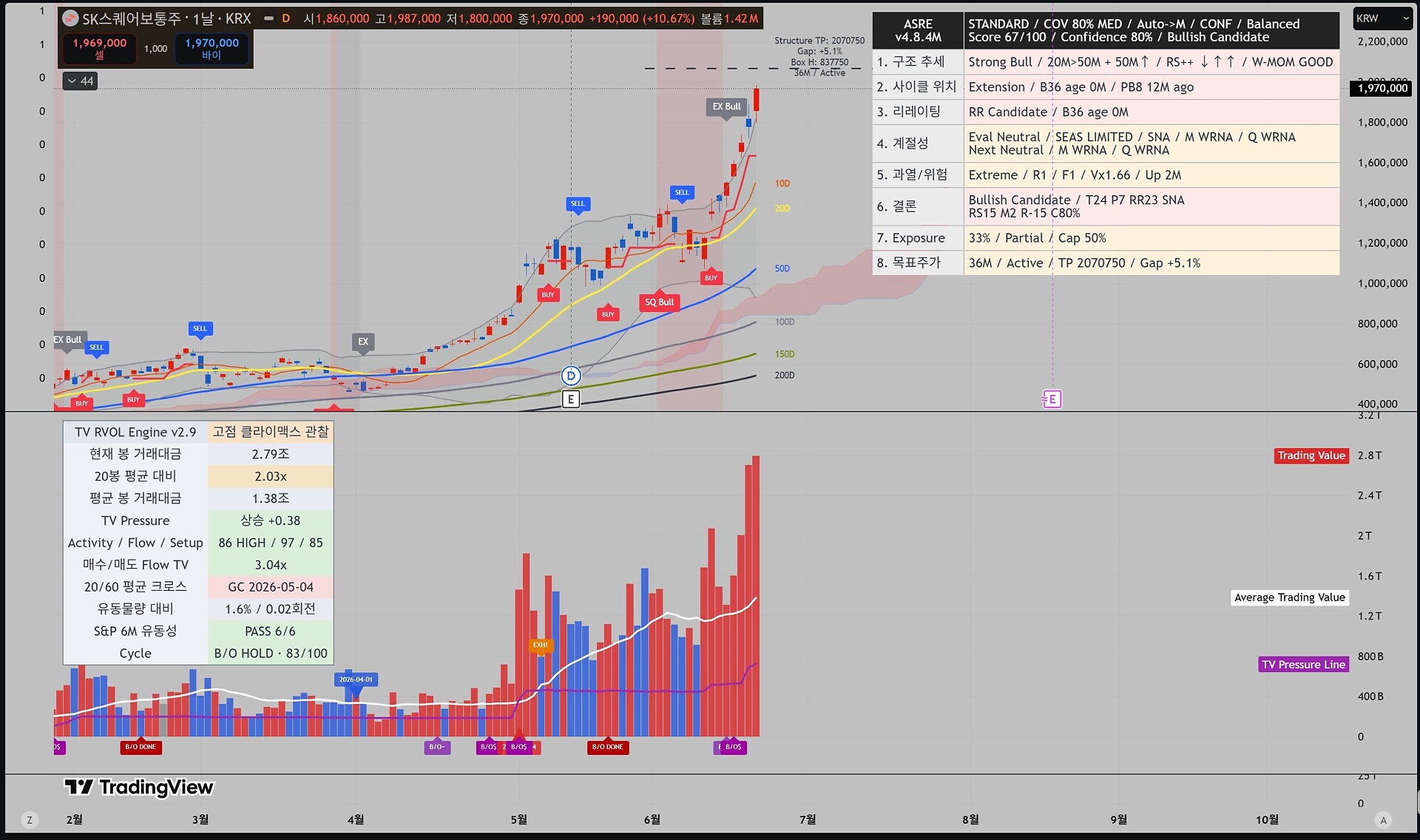
Task: Click the Z timezone button
Action: pyautogui.click(x=30, y=819)
